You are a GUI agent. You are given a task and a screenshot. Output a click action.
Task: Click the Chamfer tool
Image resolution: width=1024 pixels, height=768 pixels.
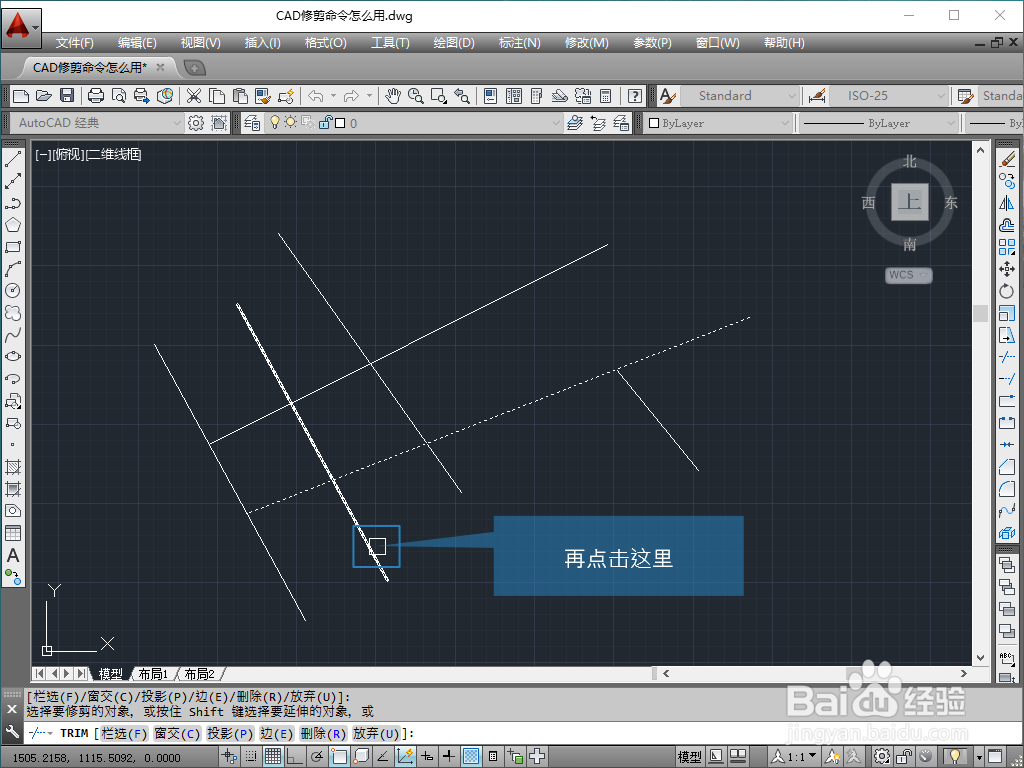(1007, 467)
